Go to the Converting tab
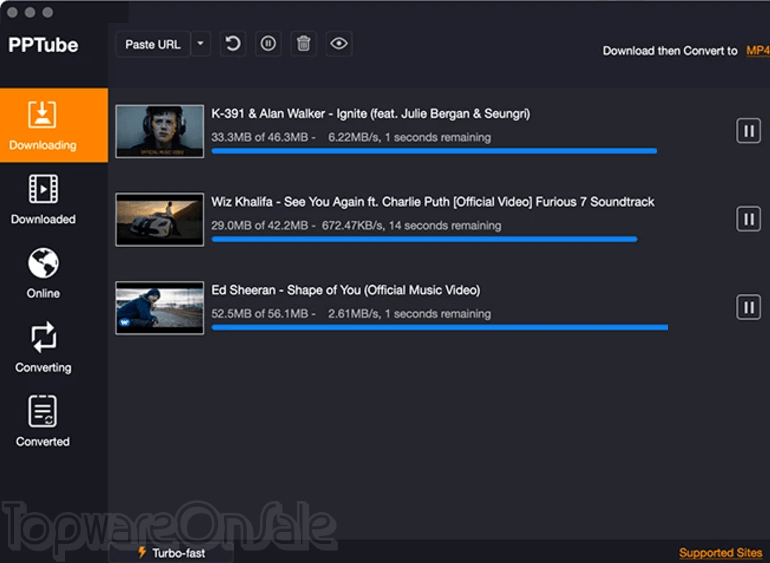 pyautogui.click(x=43, y=347)
